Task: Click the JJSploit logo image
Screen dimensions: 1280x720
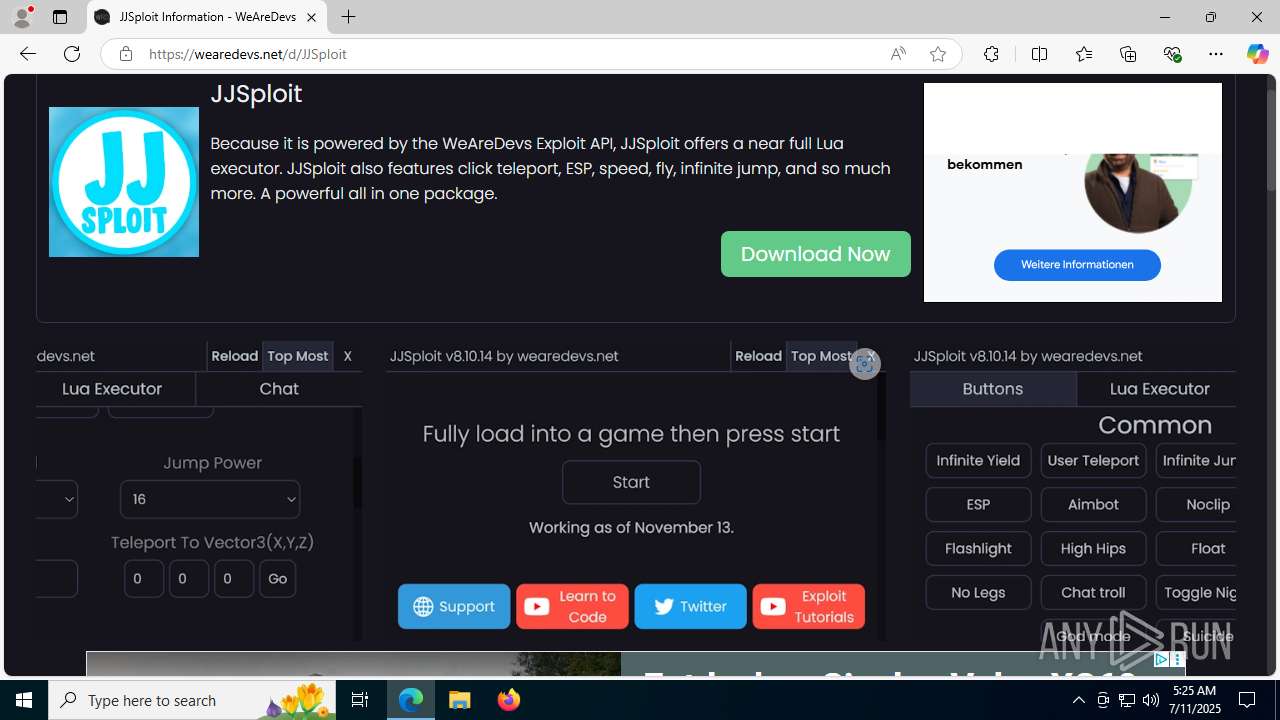Action: 124,182
